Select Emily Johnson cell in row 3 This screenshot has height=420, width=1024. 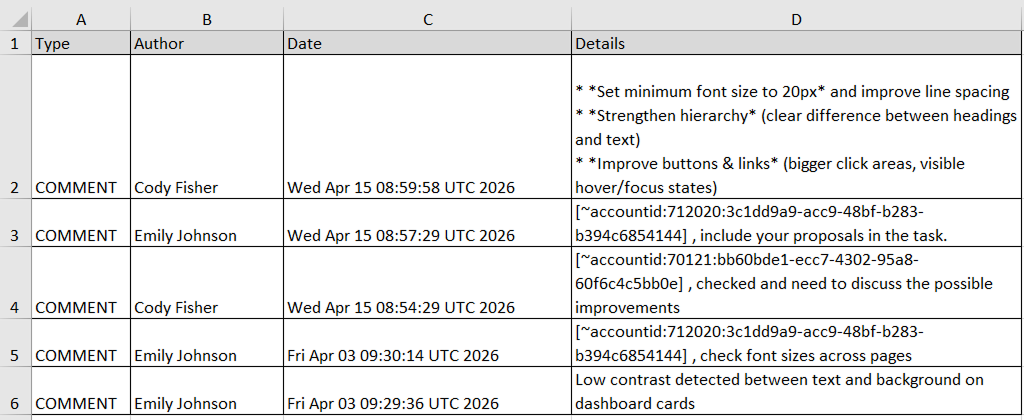pyautogui.click(x=207, y=223)
